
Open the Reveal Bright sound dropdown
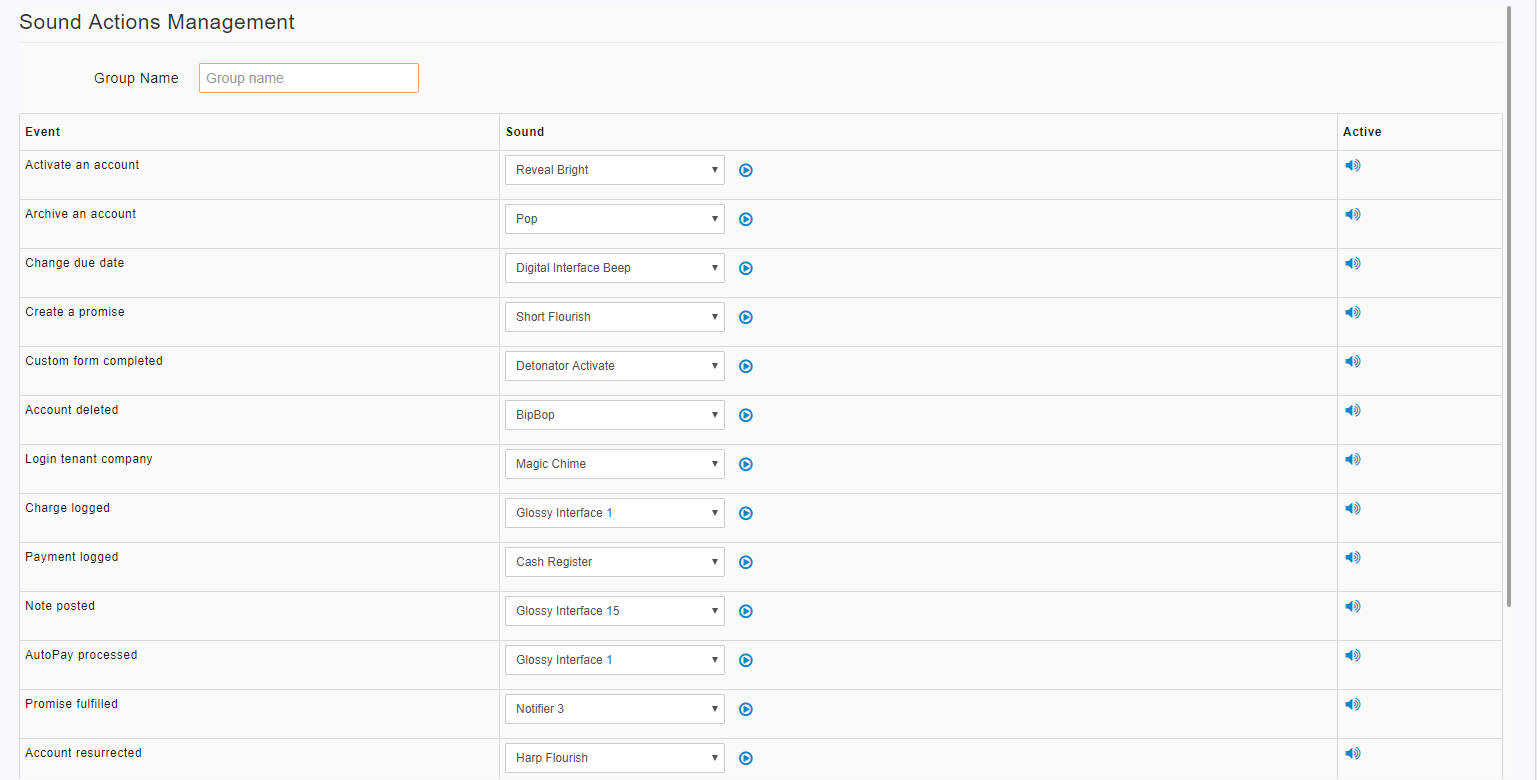coord(615,170)
